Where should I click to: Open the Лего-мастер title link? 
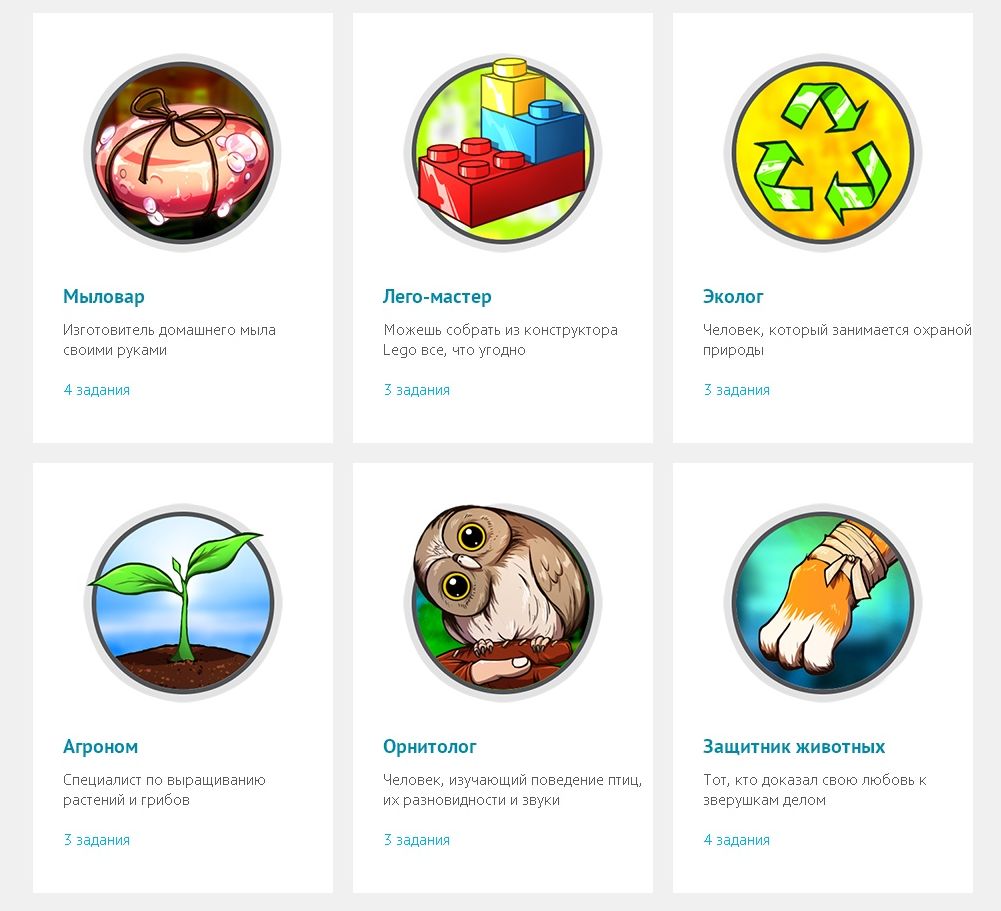click(x=437, y=297)
